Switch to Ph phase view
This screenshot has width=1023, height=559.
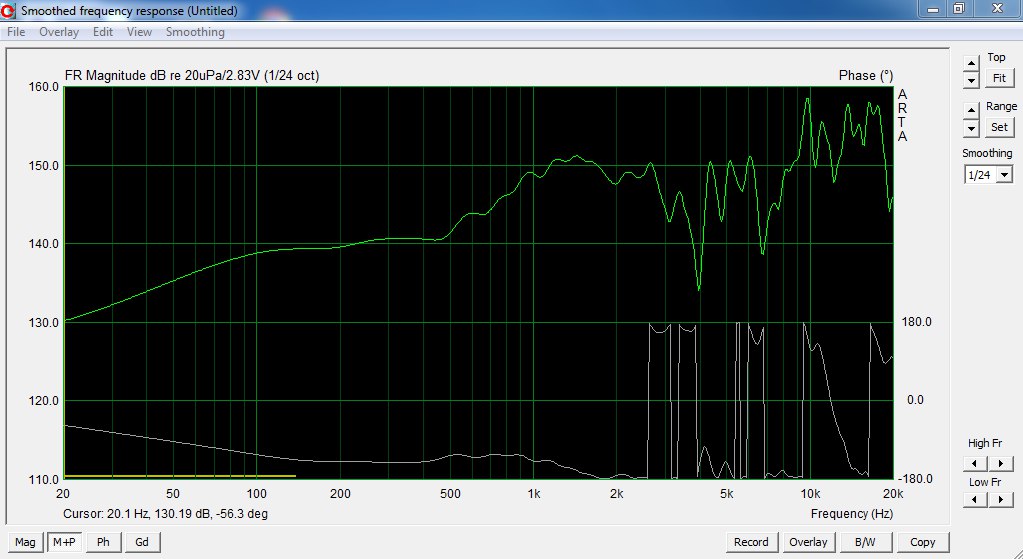point(103,542)
